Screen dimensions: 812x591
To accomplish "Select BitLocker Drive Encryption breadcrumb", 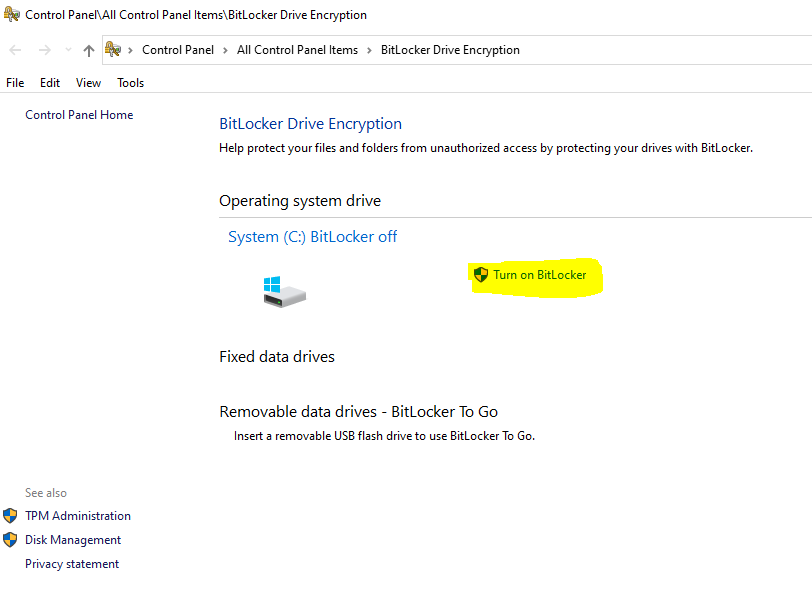I will pos(450,50).
